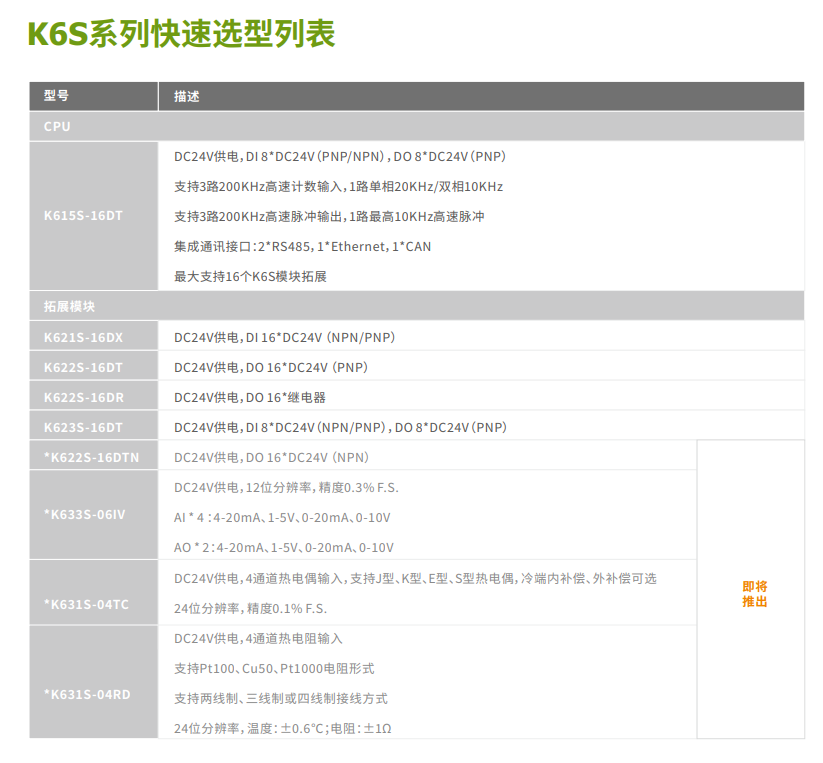Click the K615S-16DT model cell

pyautogui.click(x=83, y=216)
